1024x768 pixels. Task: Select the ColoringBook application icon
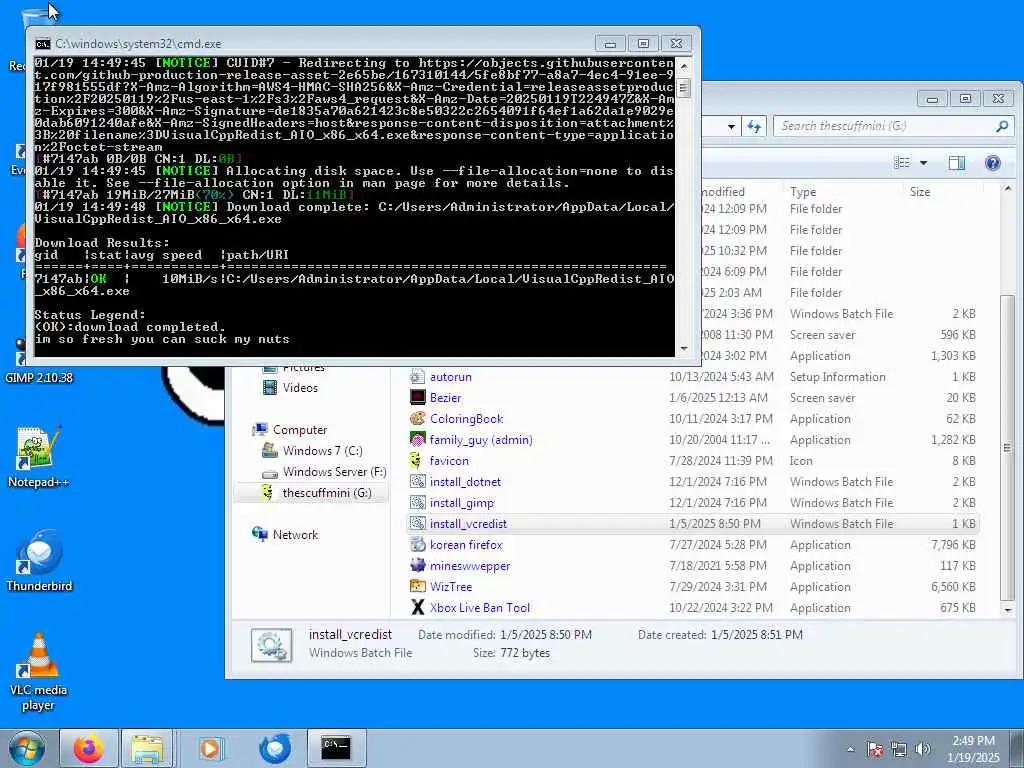tap(417, 419)
